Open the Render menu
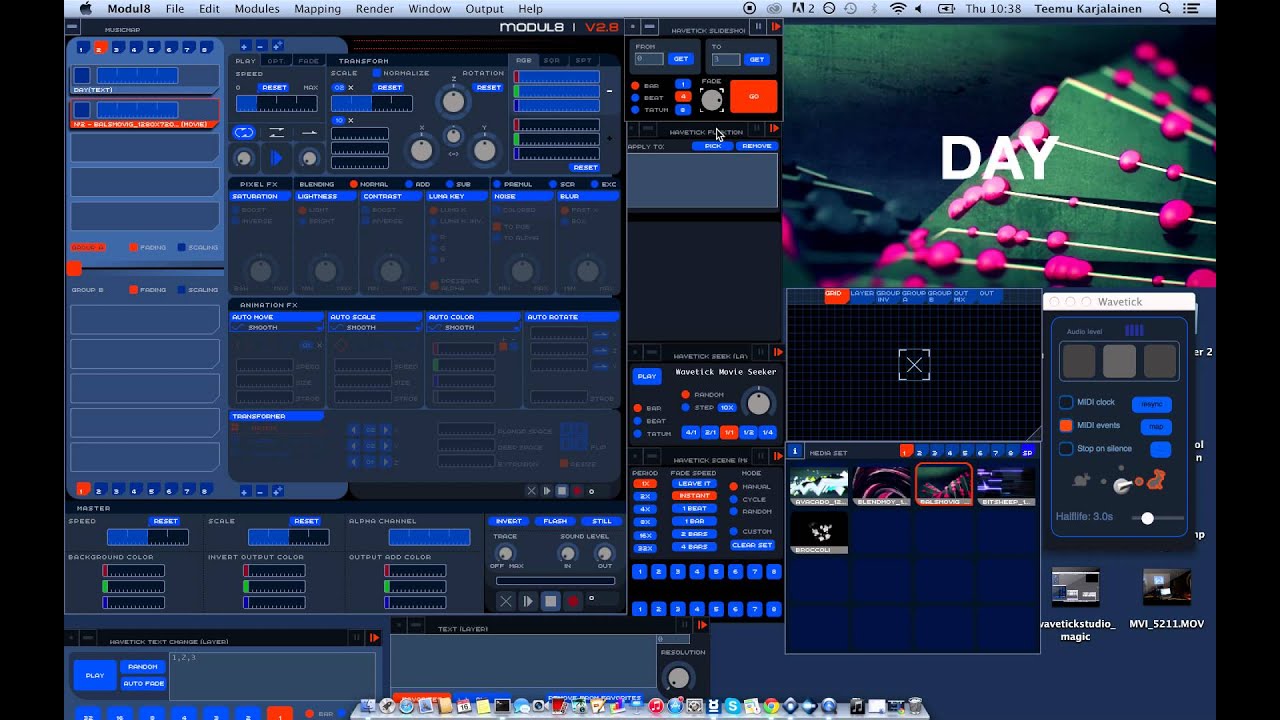This screenshot has width=1280, height=720. [374, 9]
